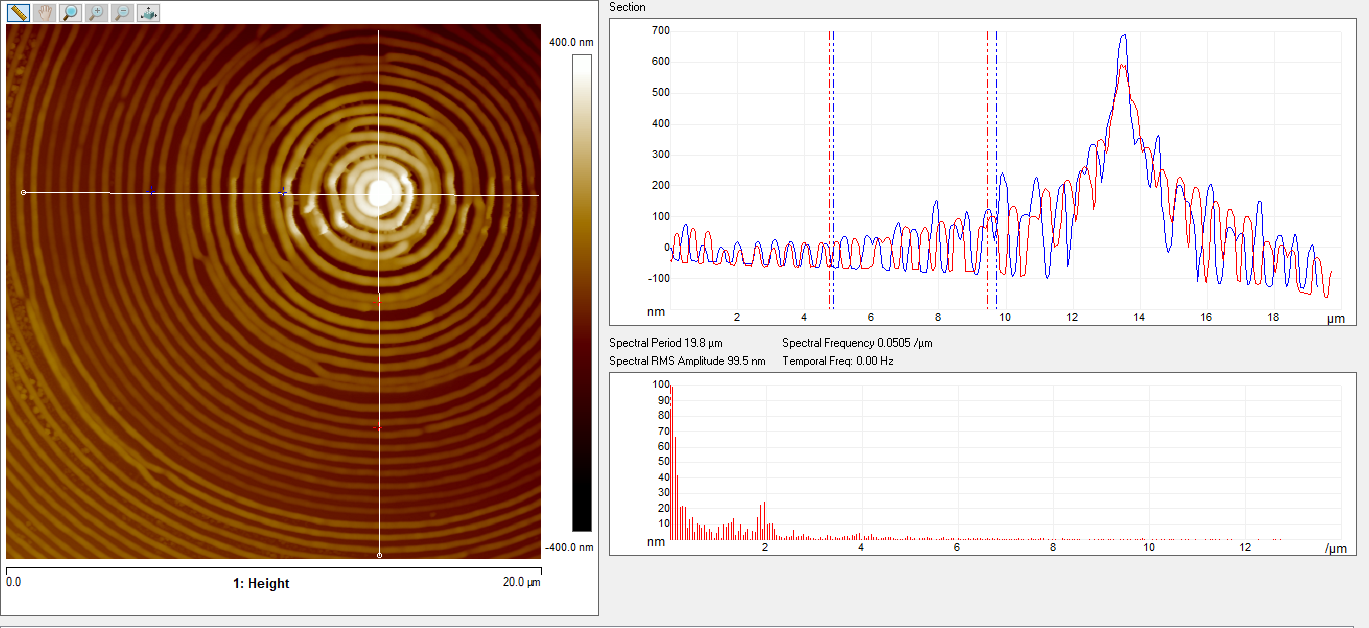Choose the magnifier zoom tool
Image resolution: width=1369 pixels, height=628 pixels.
[70, 13]
